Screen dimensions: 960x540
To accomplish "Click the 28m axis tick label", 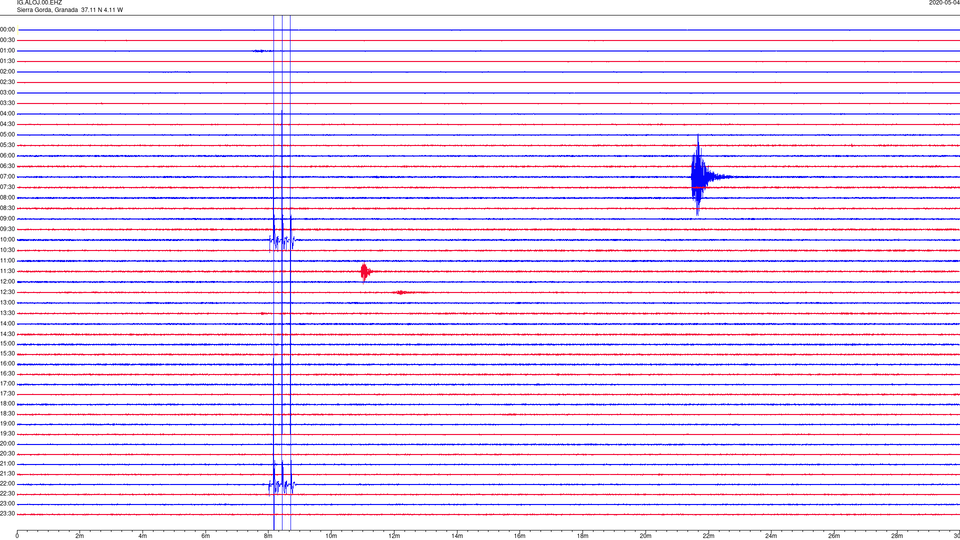I will click(897, 536).
